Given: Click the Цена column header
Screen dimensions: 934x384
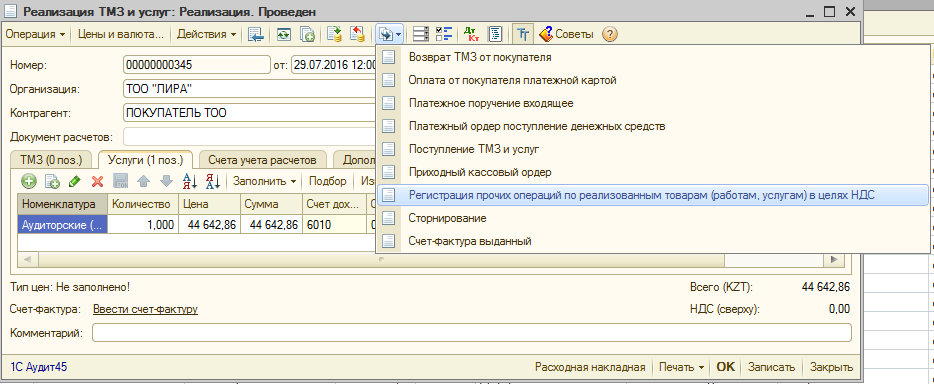Looking at the screenshot, I should [210, 204].
